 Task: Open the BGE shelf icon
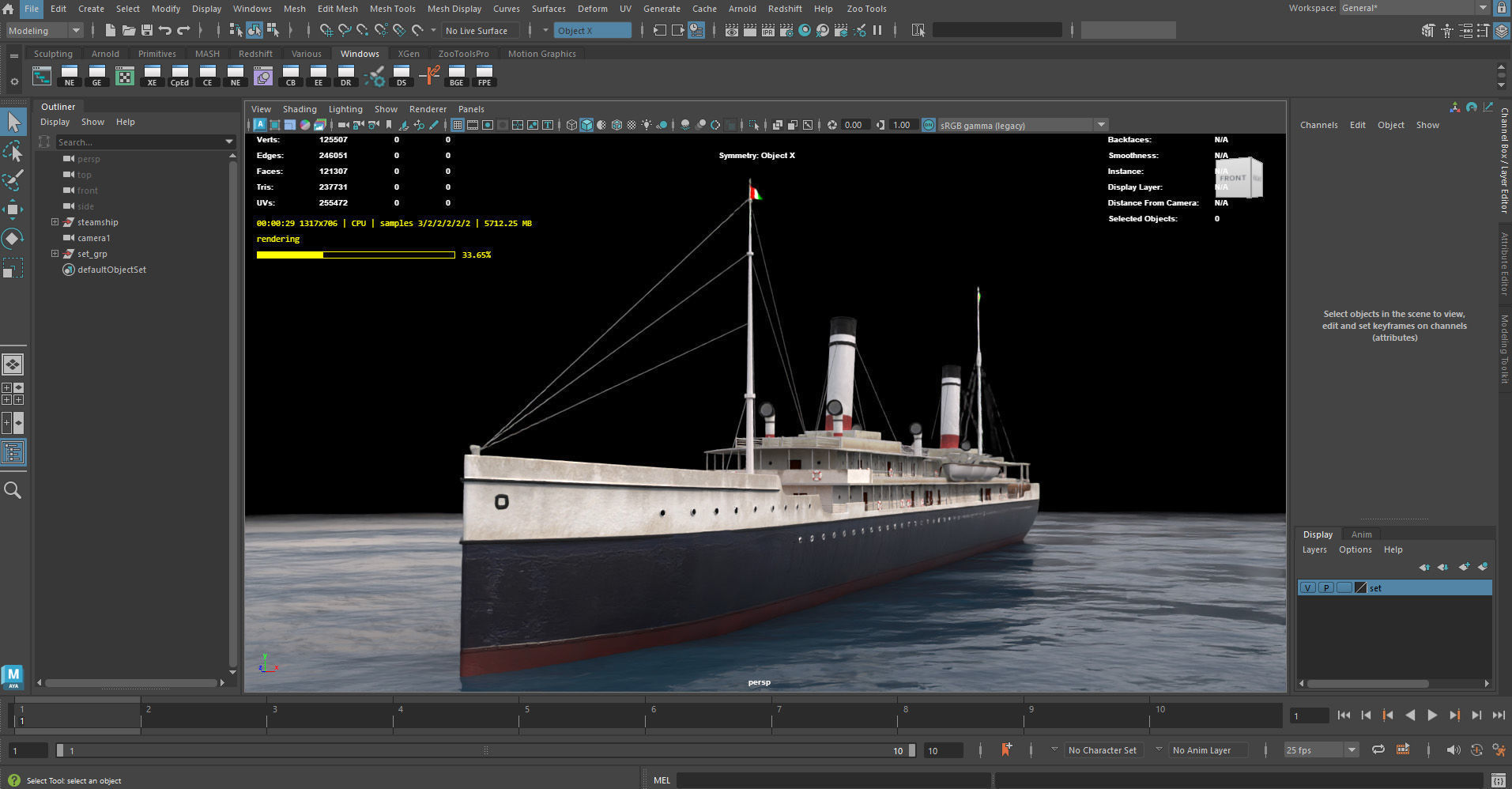pyautogui.click(x=456, y=76)
